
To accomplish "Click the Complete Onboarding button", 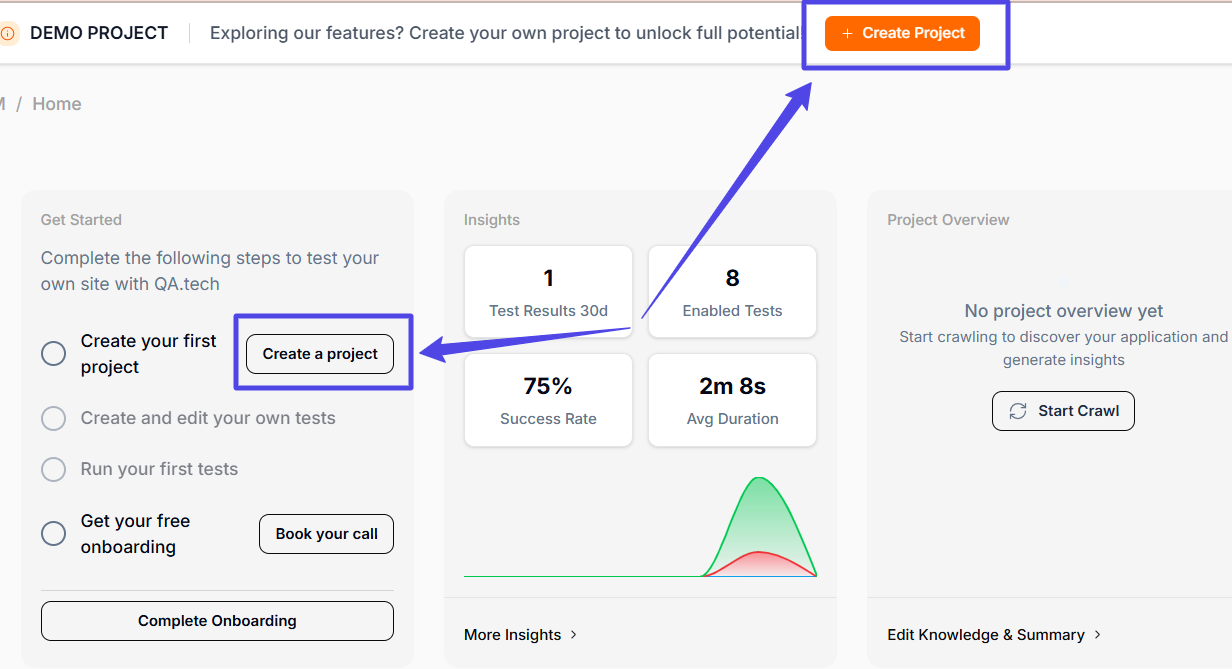I will click(217, 621).
